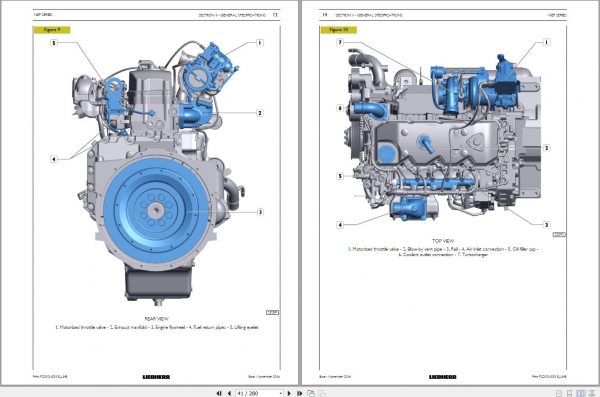Switch to single page layout
The height and width of the screenshot is (397, 600).
[x=559, y=393]
